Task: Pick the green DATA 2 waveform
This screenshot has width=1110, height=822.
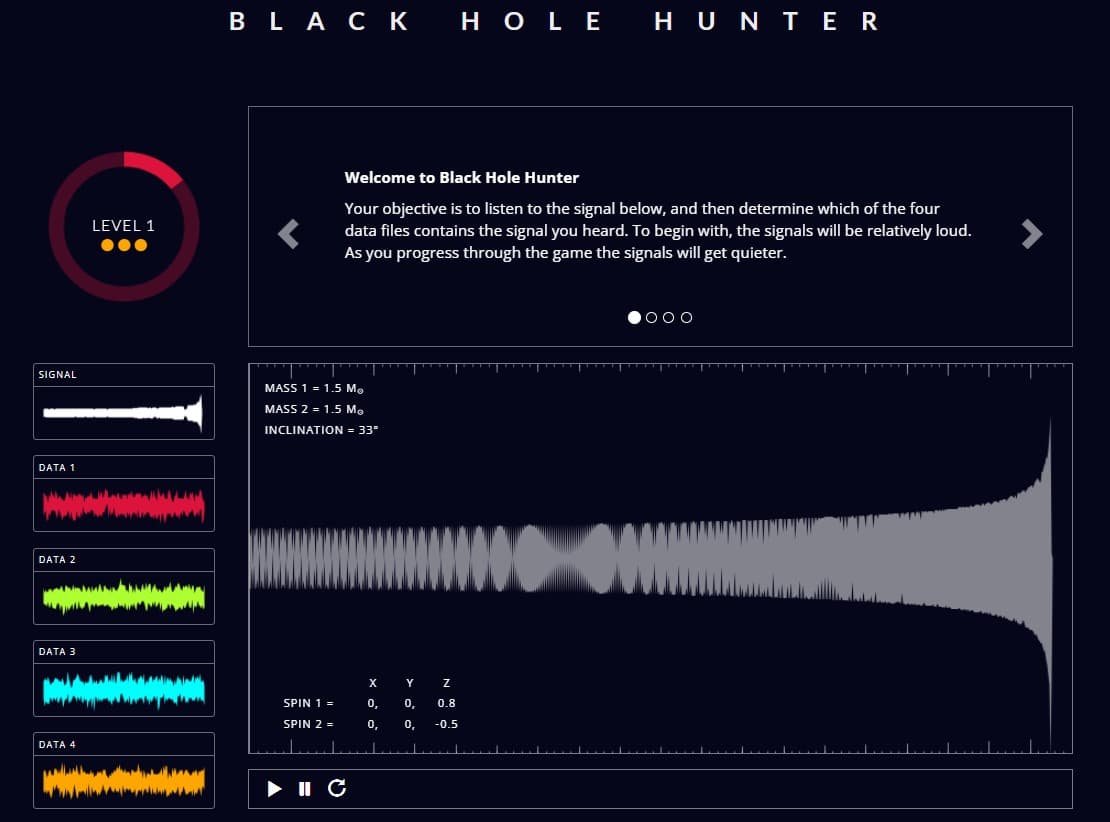Action: pyautogui.click(x=124, y=597)
